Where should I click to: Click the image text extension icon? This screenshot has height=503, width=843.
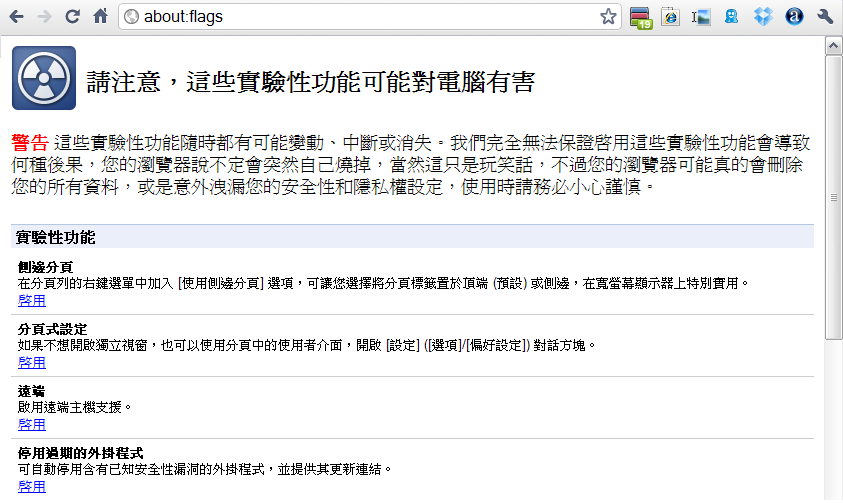click(701, 17)
